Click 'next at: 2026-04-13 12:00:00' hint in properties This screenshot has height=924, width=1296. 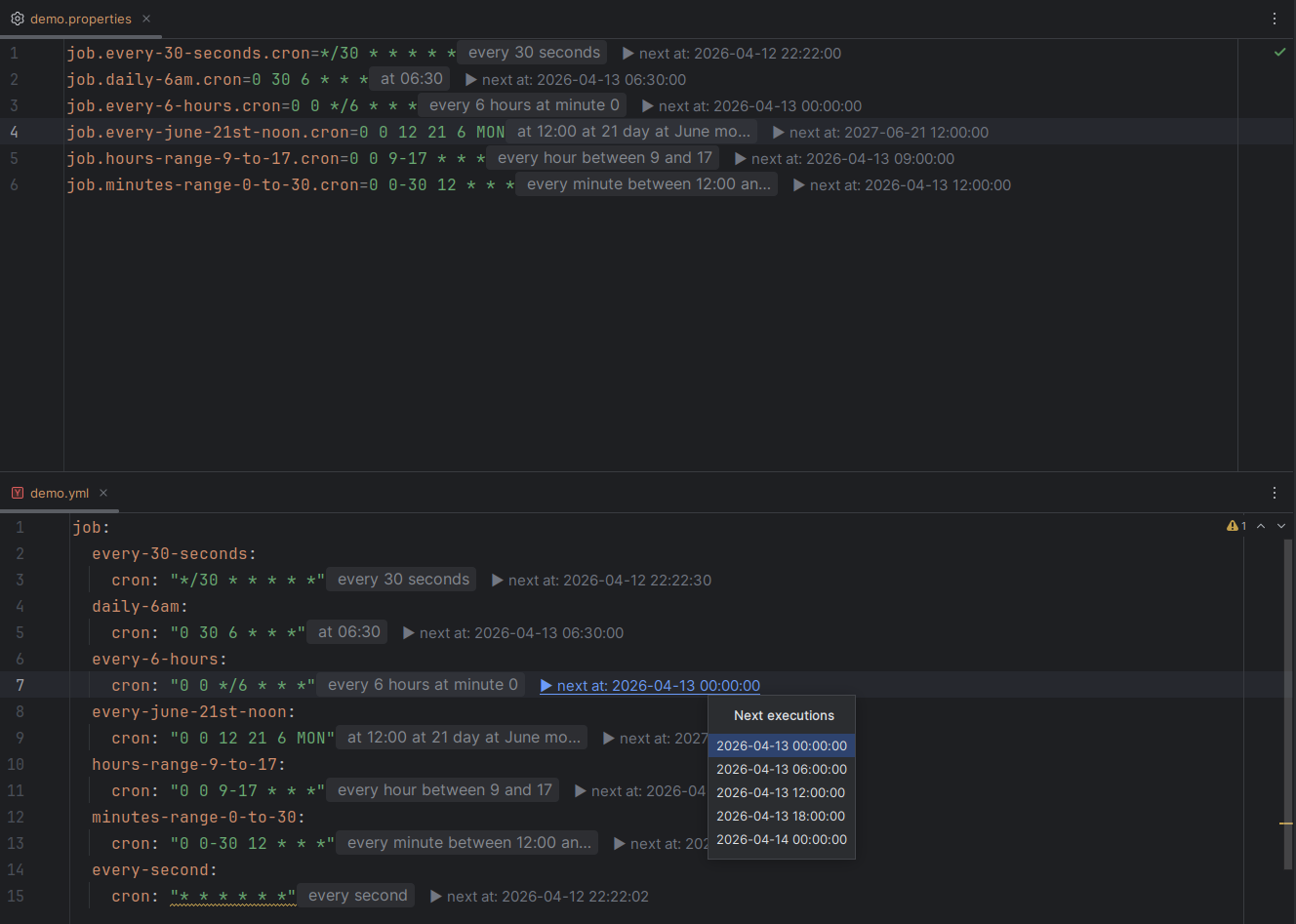point(902,185)
